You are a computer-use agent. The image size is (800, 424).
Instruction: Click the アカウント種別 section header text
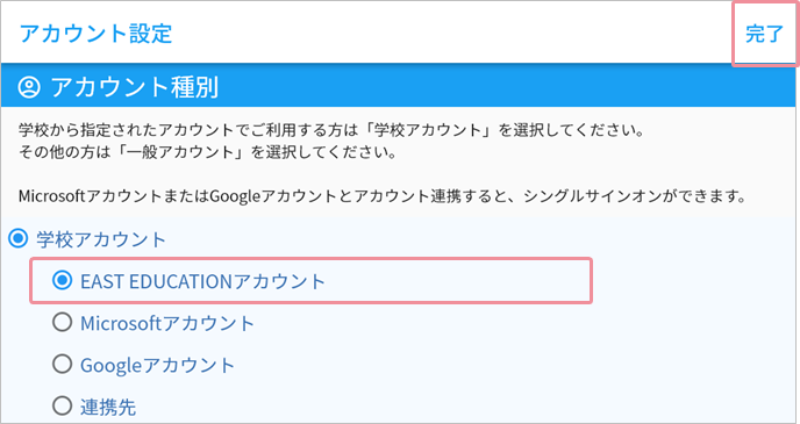tap(135, 87)
